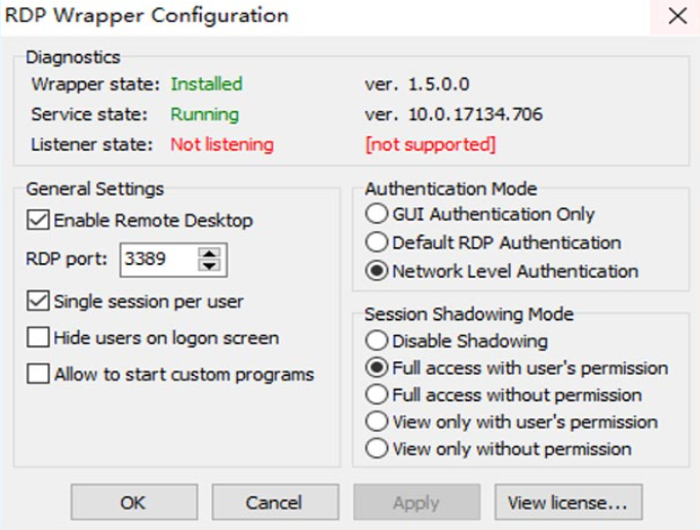Image resolution: width=700 pixels, height=530 pixels.
Task: Decrease RDP port with down arrow
Action: (209, 267)
